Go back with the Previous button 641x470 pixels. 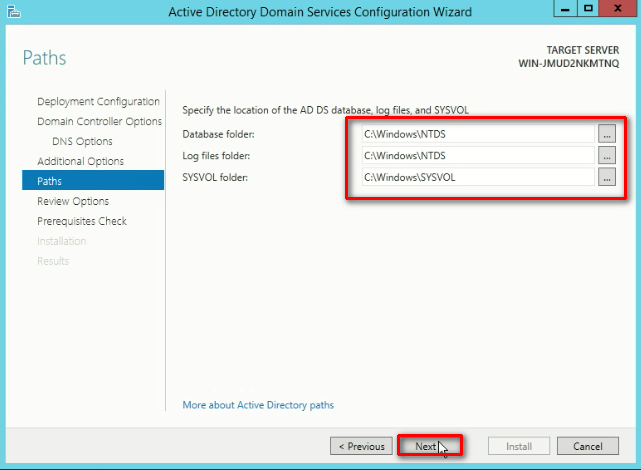click(x=361, y=446)
